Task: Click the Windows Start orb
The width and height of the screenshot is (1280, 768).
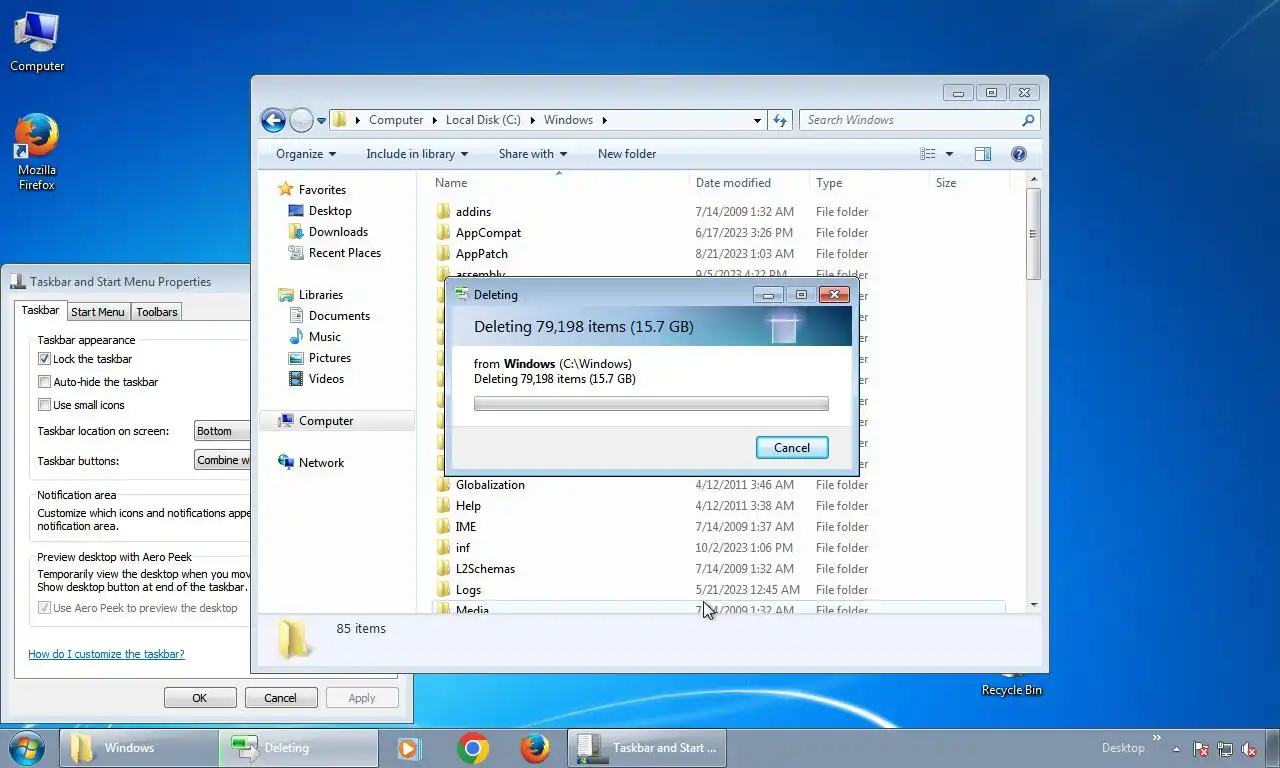Action: [x=27, y=748]
